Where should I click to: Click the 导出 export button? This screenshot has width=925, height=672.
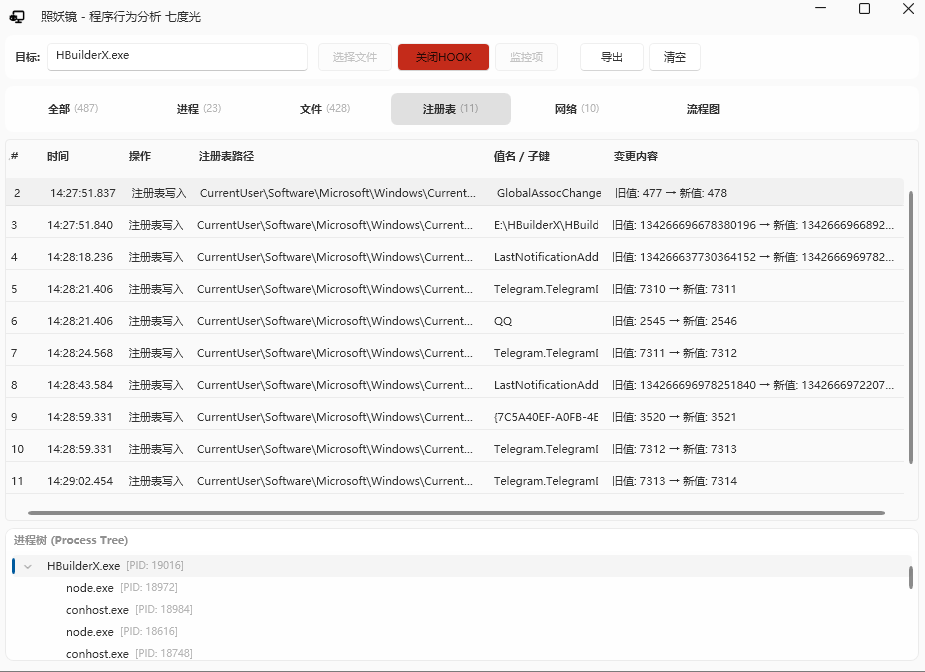click(611, 57)
